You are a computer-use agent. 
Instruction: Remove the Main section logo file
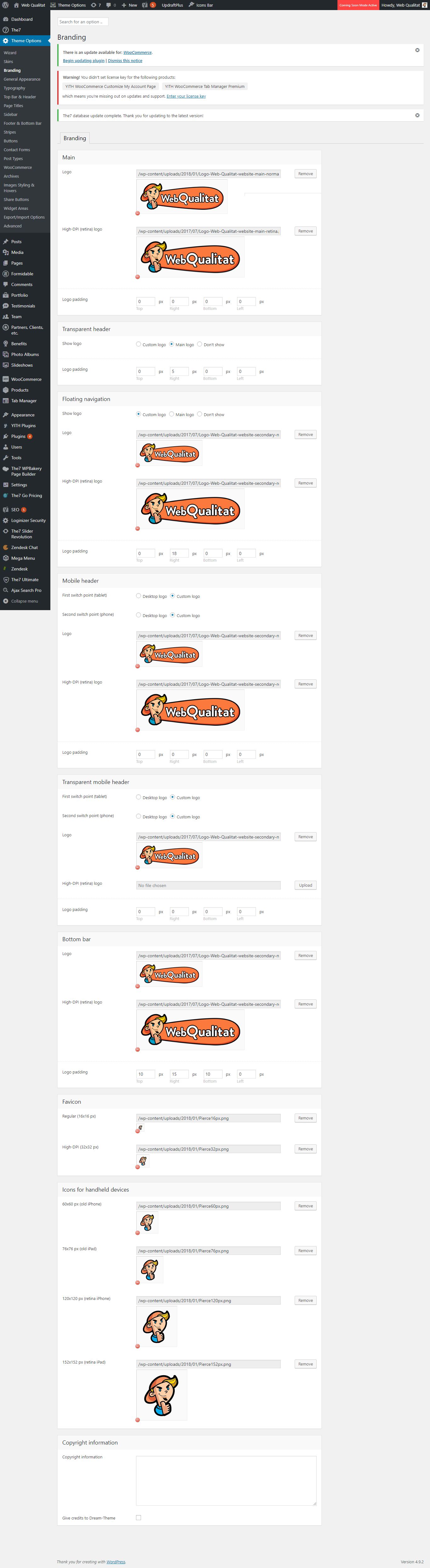[x=305, y=174]
